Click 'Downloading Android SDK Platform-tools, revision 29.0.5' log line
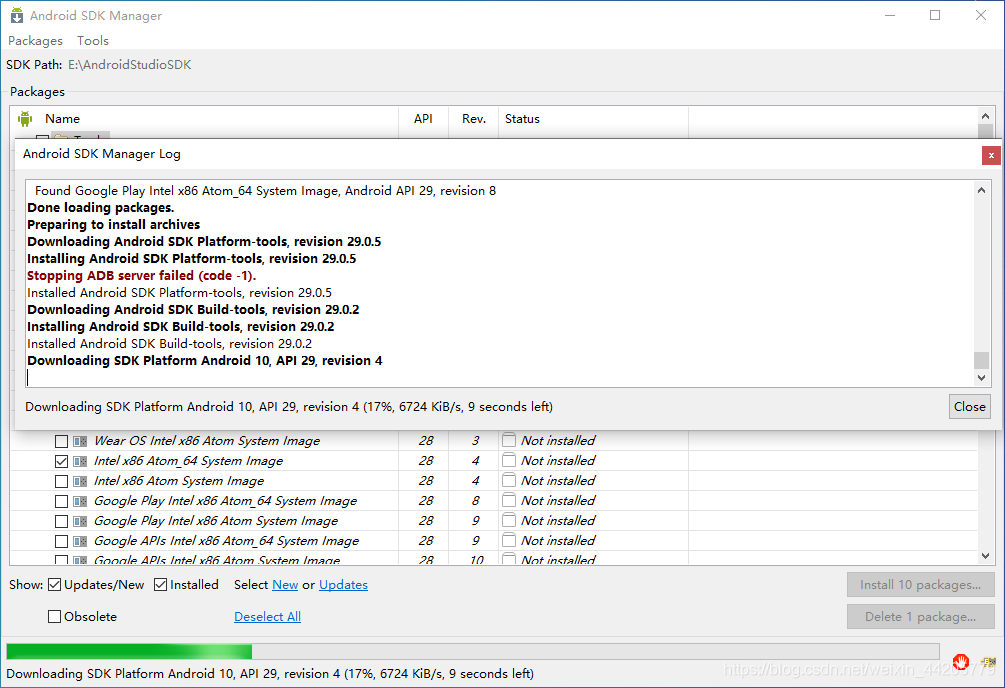Viewport: 1005px width, 688px height. tap(204, 242)
